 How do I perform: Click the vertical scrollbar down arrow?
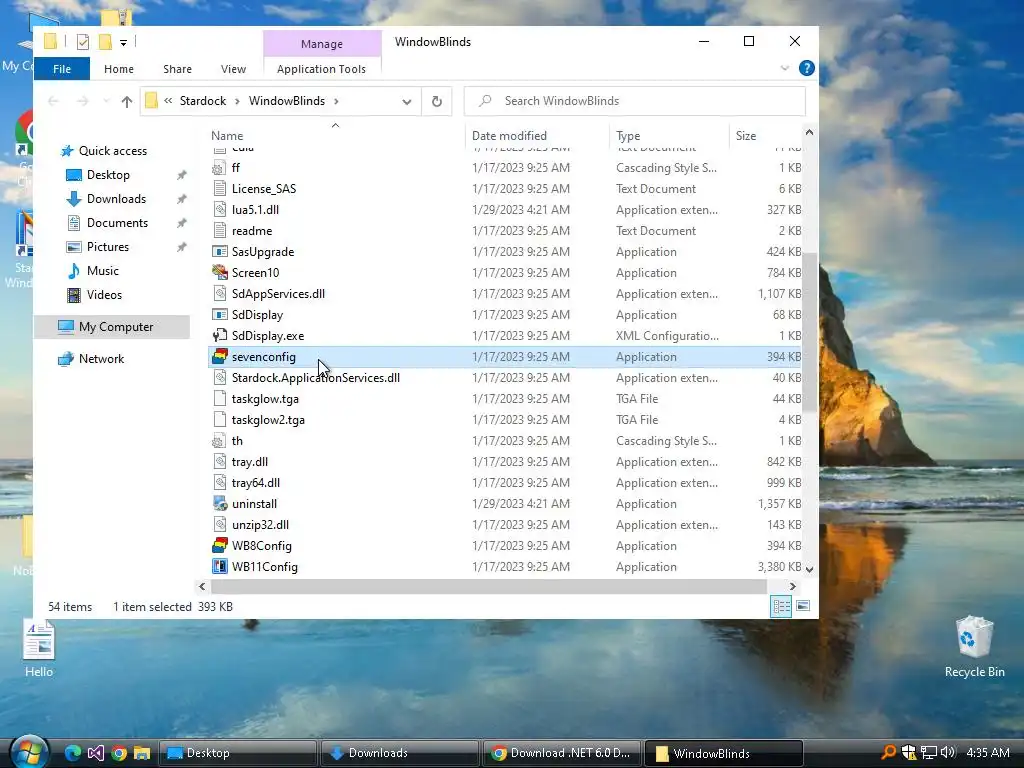[810, 569]
